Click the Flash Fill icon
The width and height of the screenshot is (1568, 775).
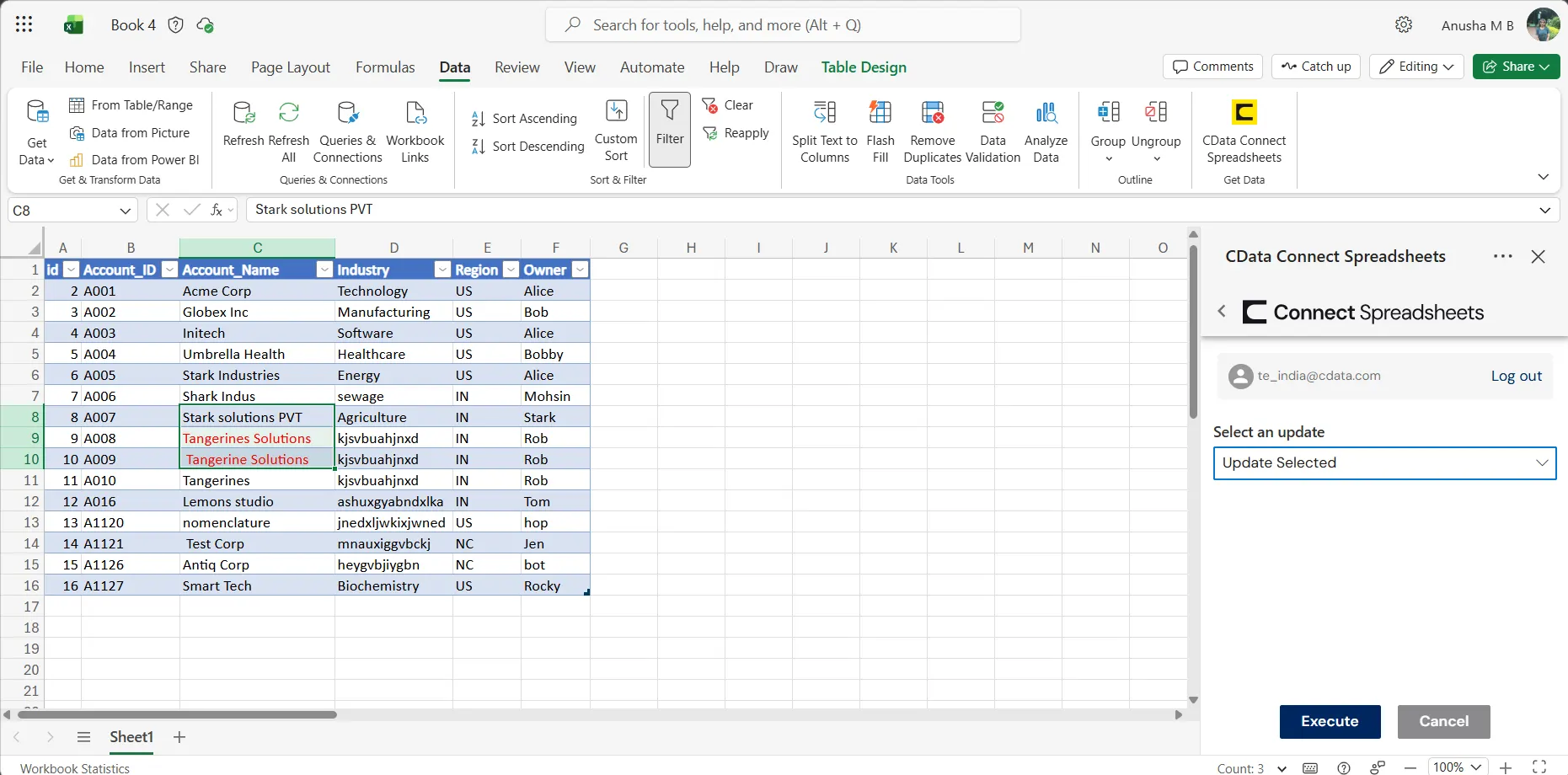pos(880,112)
